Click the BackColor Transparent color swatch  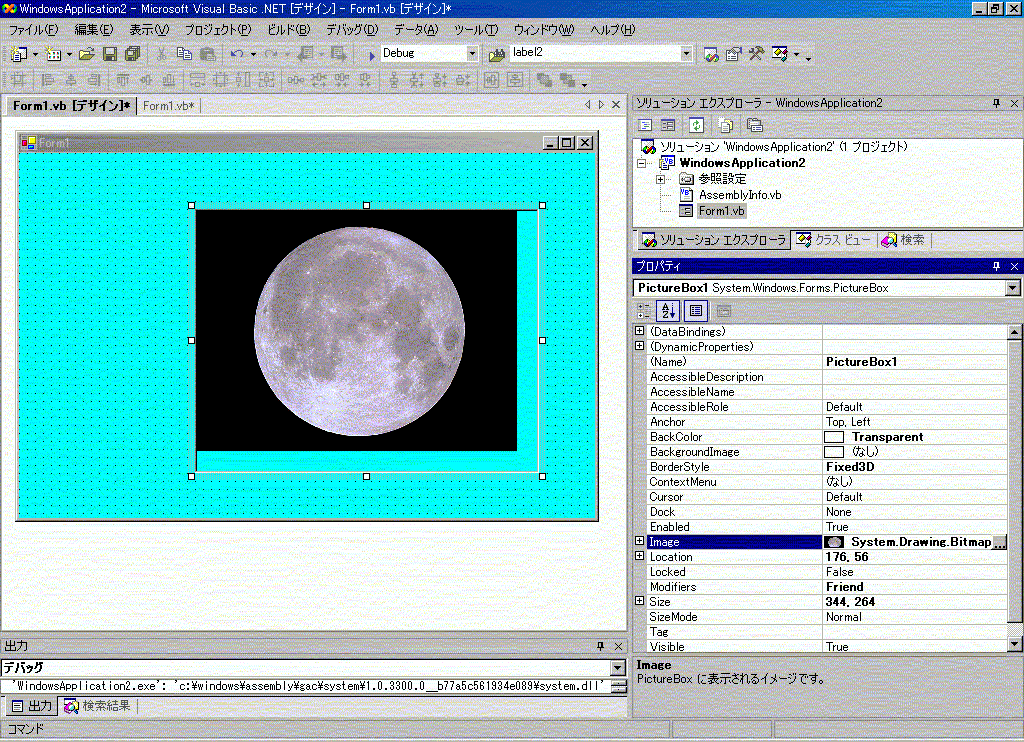click(x=834, y=437)
